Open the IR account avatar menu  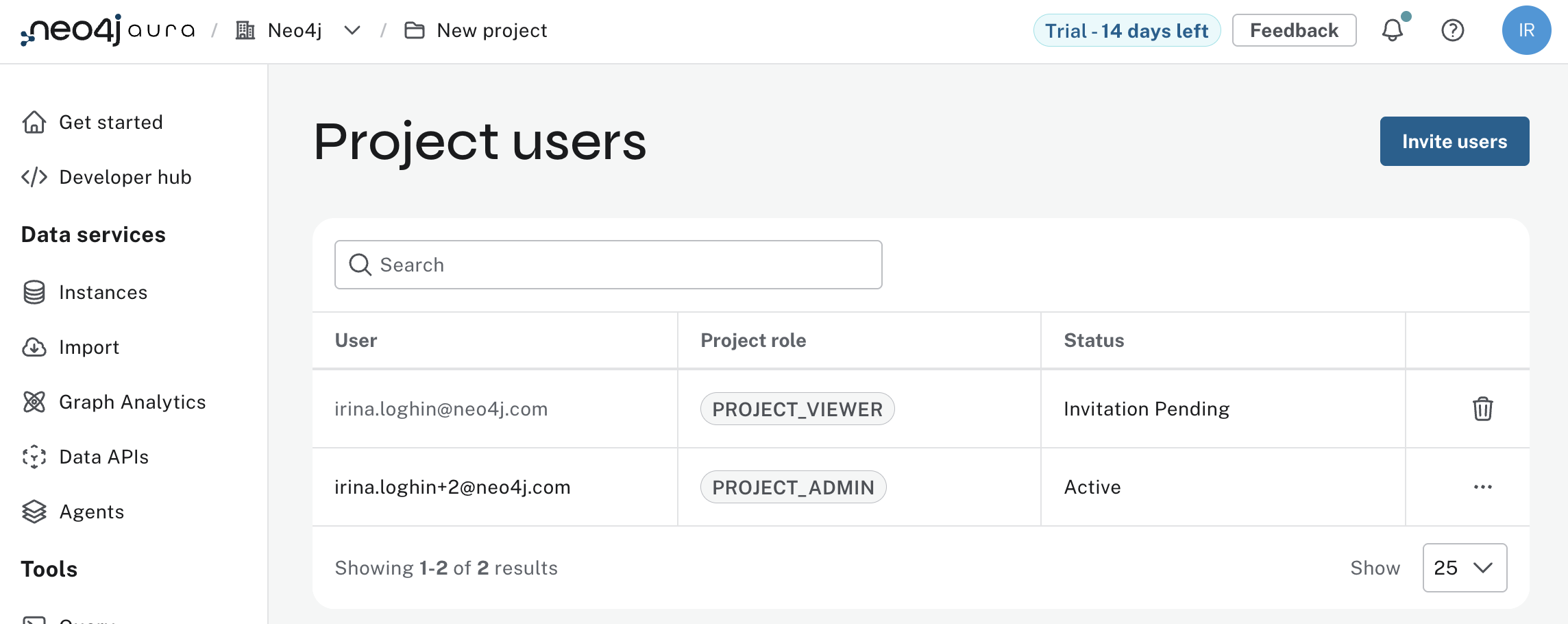[x=1526, y=30]
